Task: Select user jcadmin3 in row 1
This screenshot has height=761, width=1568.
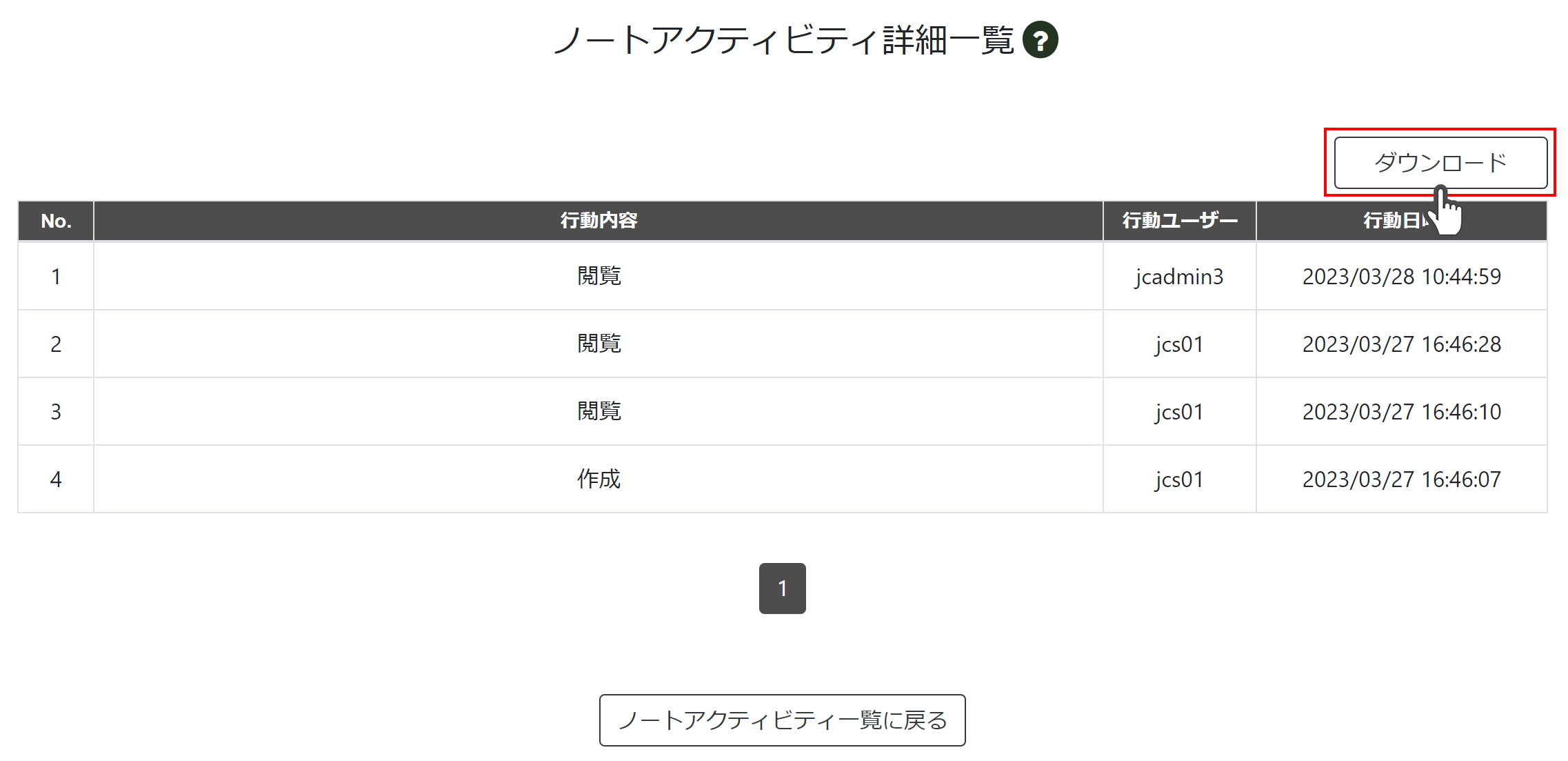Action: pyautogui.click(x=1179, y=277)
